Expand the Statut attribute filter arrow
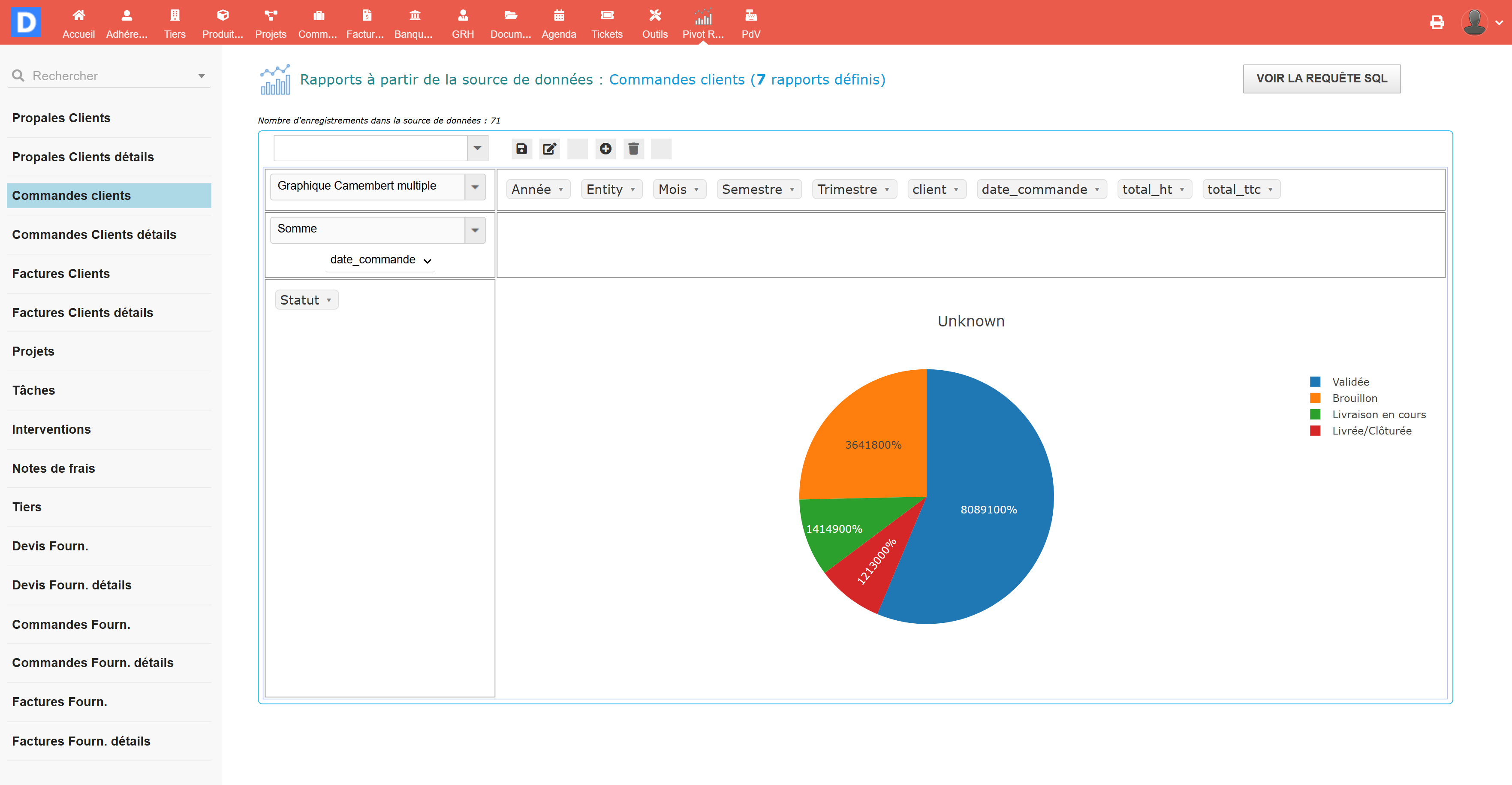 [329, 300]
